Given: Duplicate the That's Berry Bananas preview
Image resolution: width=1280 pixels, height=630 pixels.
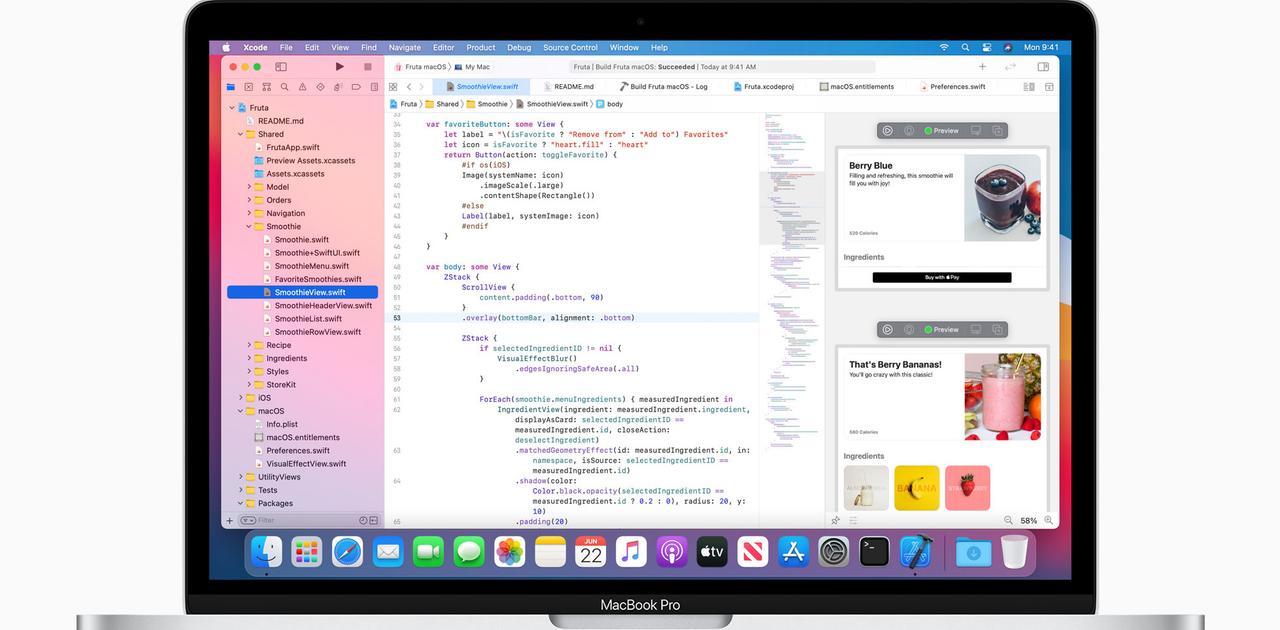Looking at the screenshot, I should pos(997,329).
